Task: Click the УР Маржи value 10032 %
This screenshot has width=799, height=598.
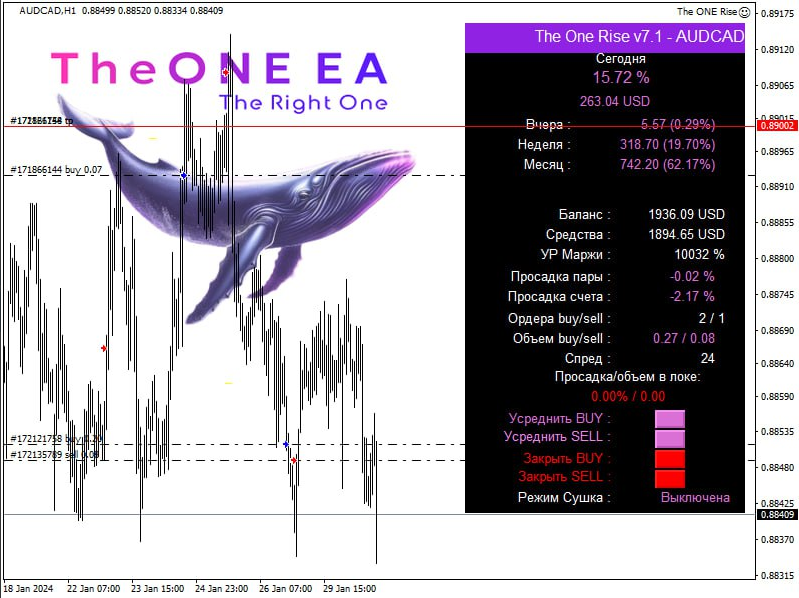Action: point(699,255)
